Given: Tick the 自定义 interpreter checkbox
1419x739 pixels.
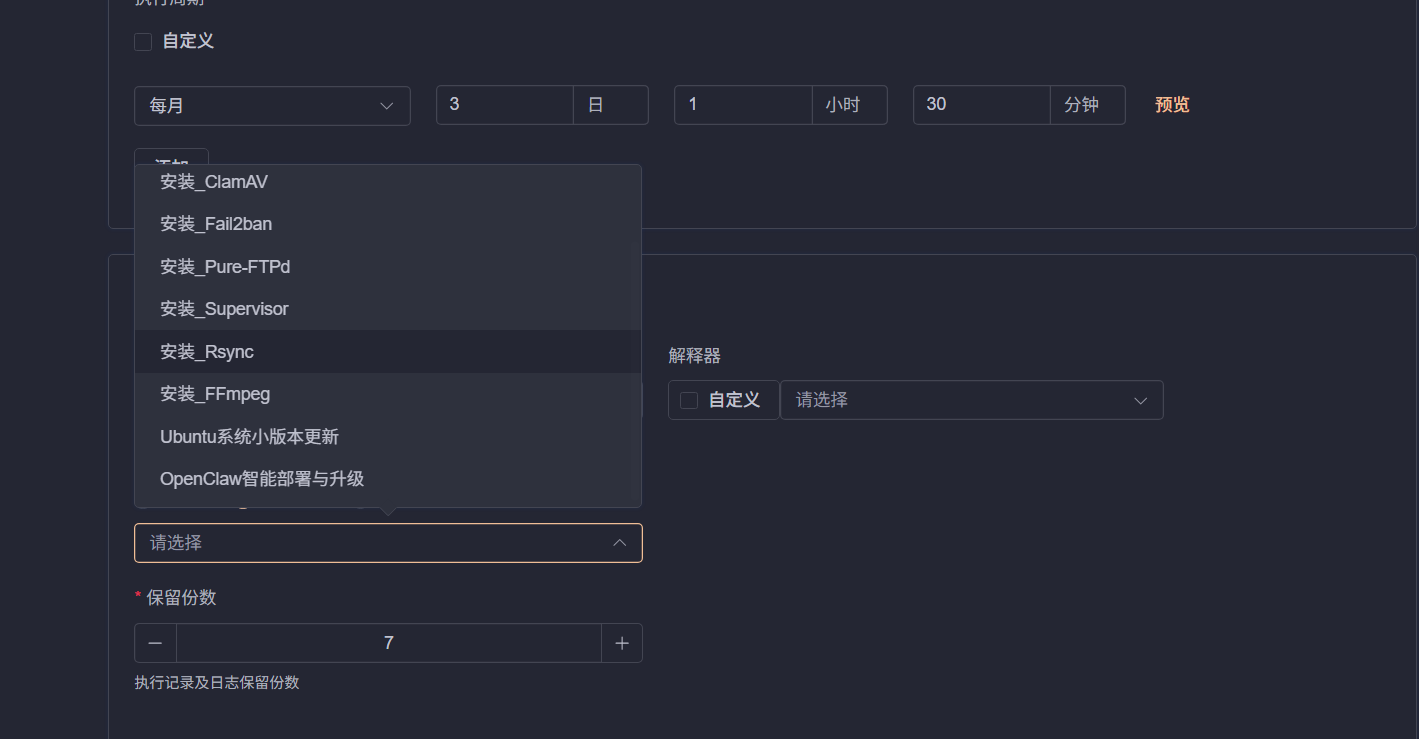Looking at the screenshot, I should coord(689,400).
